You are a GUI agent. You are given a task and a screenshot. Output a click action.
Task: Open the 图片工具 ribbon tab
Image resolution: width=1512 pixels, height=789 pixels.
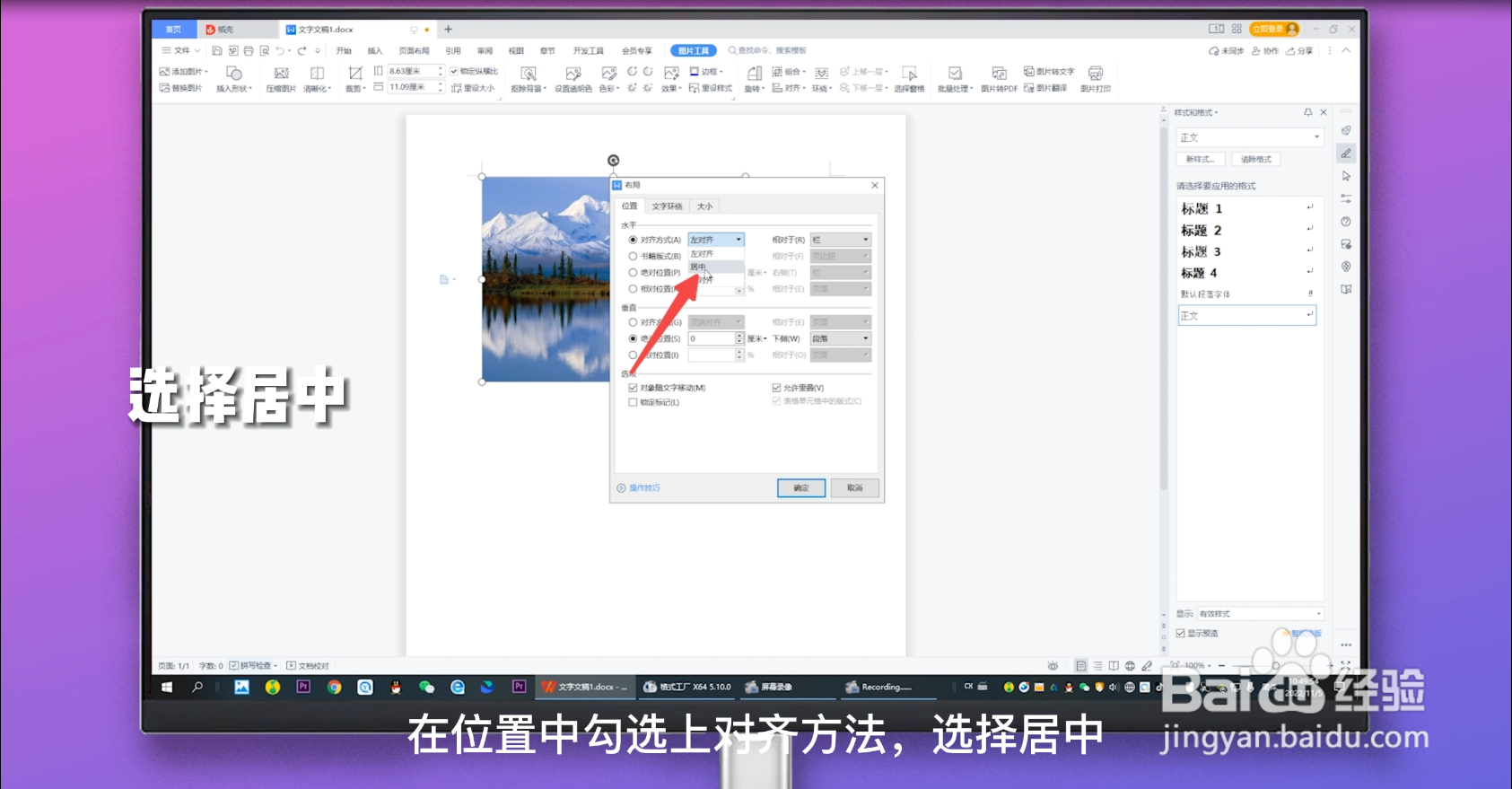tap(694, 51)
